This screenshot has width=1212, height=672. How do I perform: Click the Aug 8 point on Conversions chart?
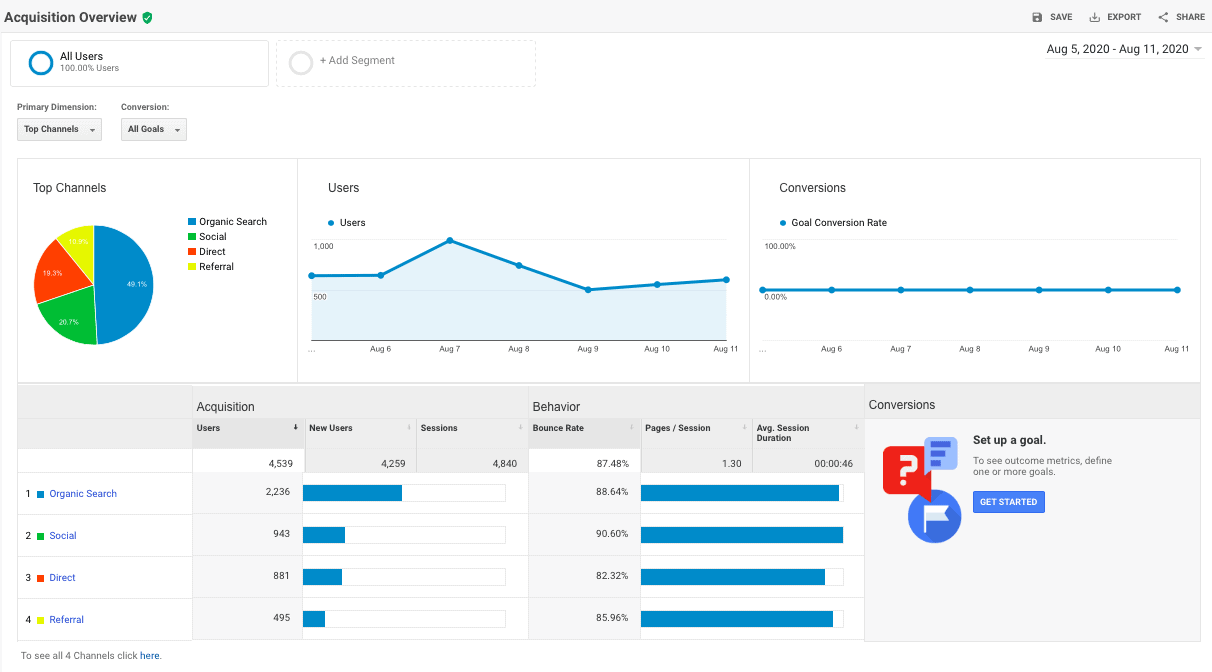[970, 290]
